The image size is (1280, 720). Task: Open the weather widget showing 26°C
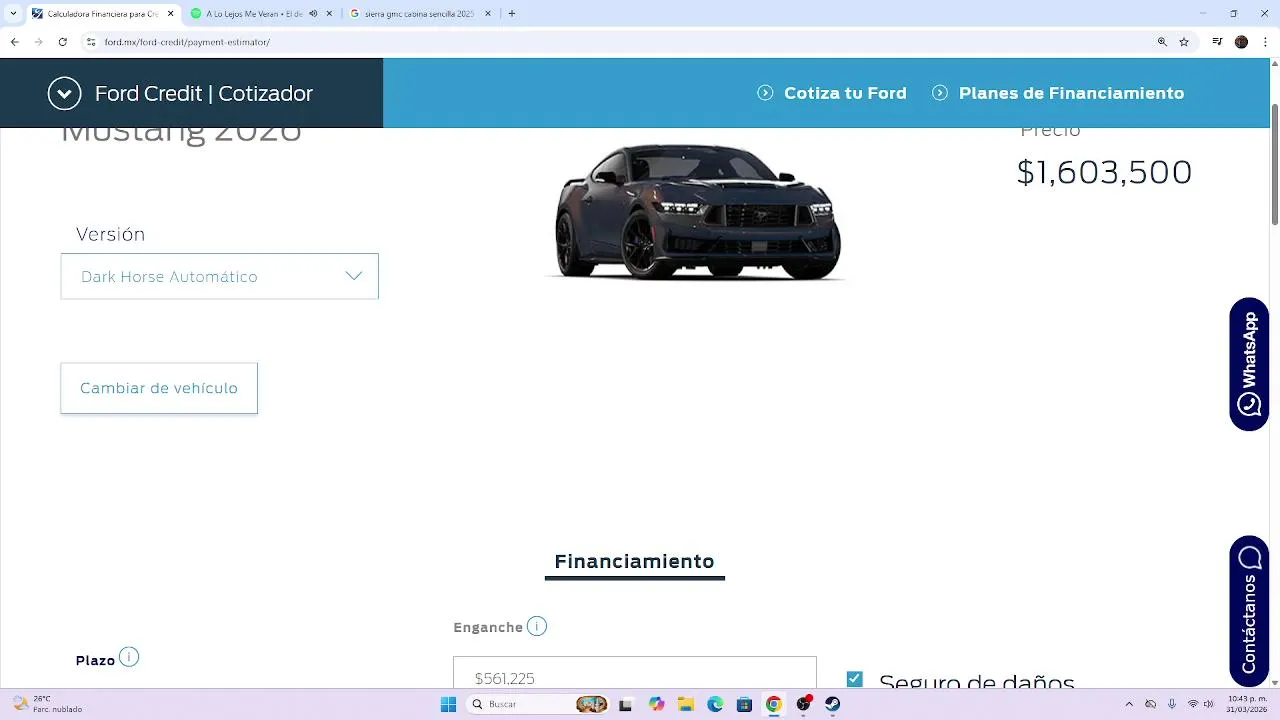[45, 704]
